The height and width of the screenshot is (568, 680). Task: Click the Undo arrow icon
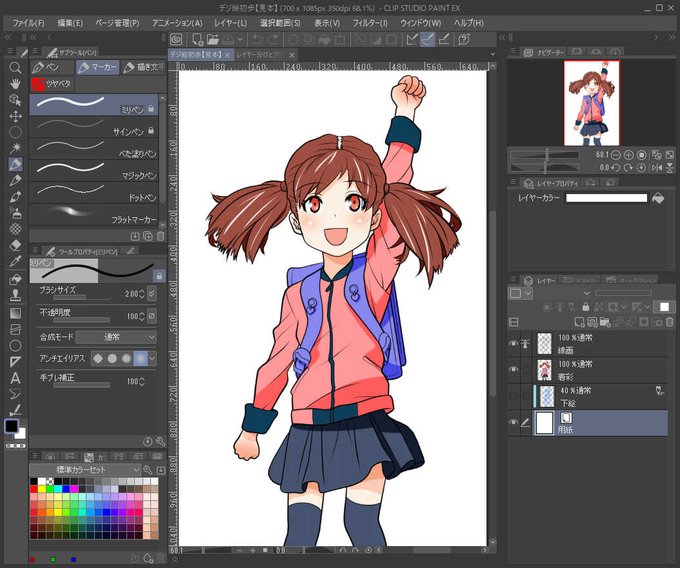pos(258,39)
